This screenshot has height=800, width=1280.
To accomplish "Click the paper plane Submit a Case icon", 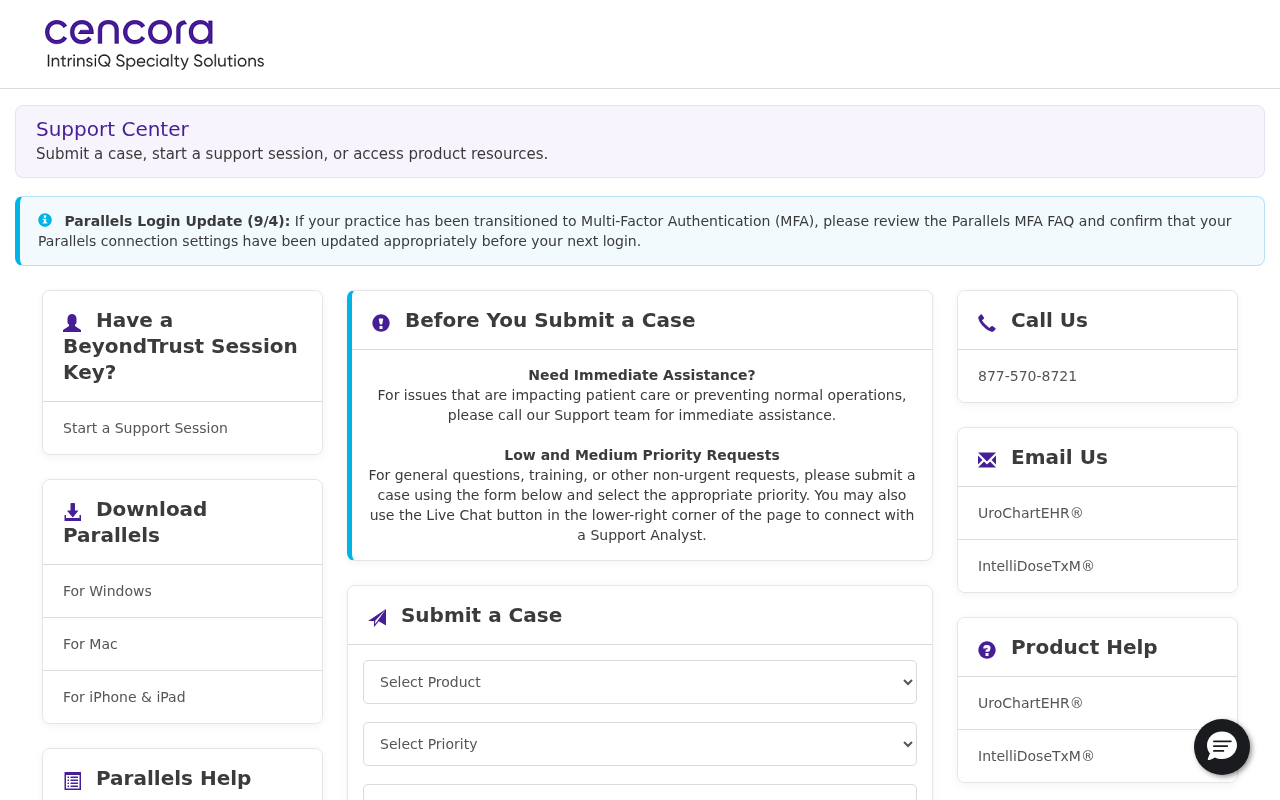I will 377,617.
